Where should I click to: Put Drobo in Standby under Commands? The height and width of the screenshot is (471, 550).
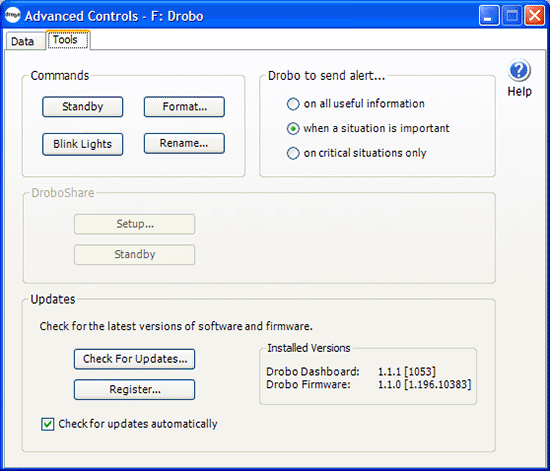tap(82, 107)
